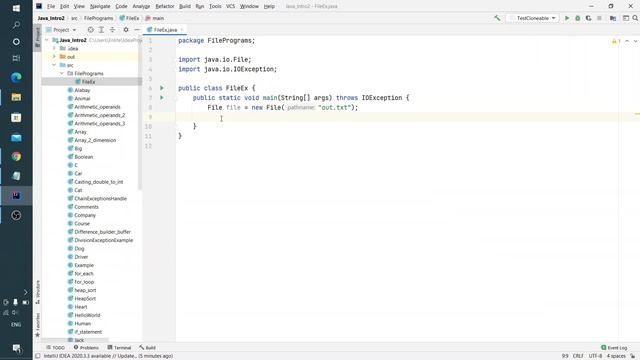Open the VCS menu
This screenshot has width=640, height=360.
231,6
